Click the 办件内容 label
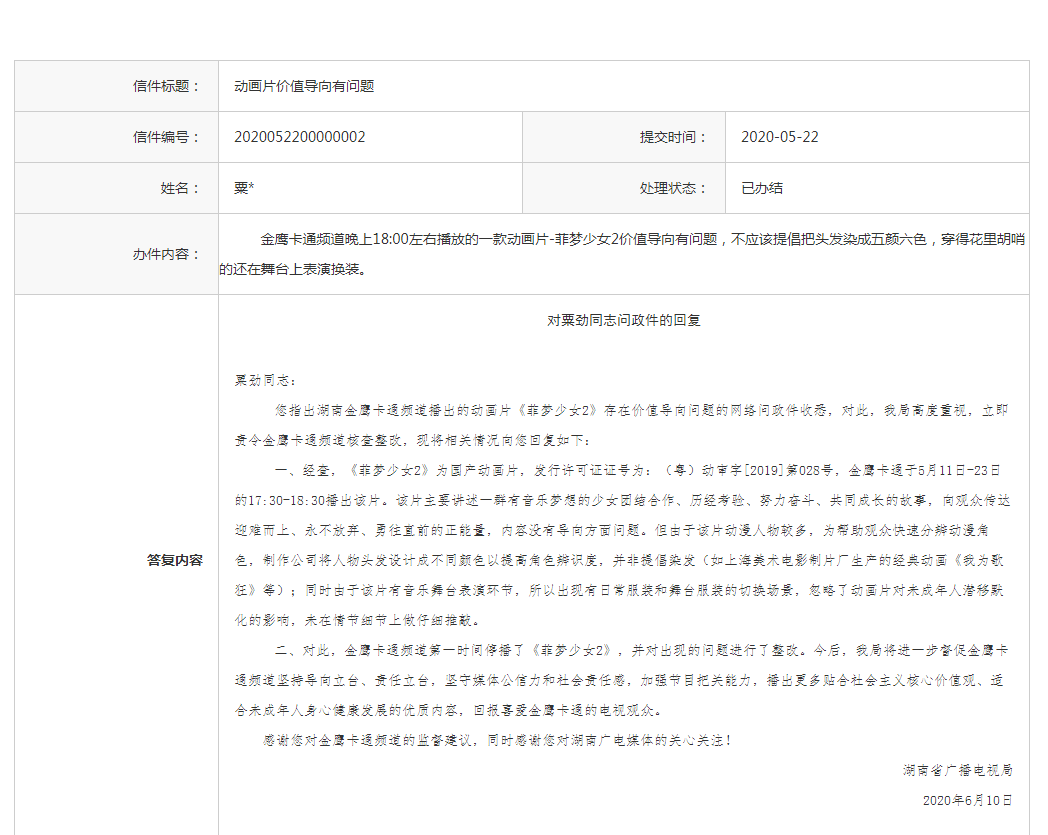This screenshot has width=1048, height=835. pos(166,254)
